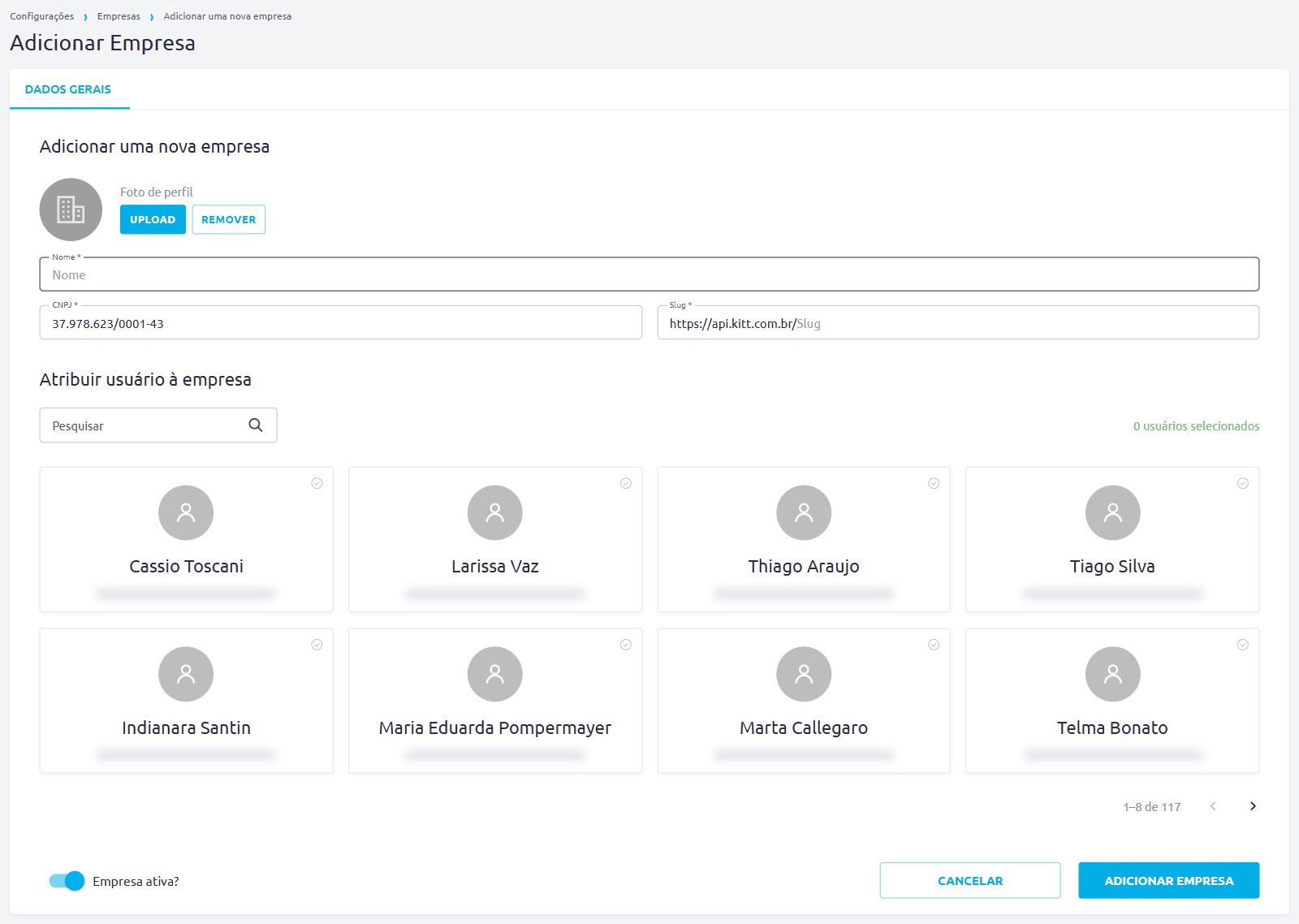Select Maria Eduarda Pompermayer using check mark
The width and height of the screenshot is (1299, 924).
tap(626, 645)
